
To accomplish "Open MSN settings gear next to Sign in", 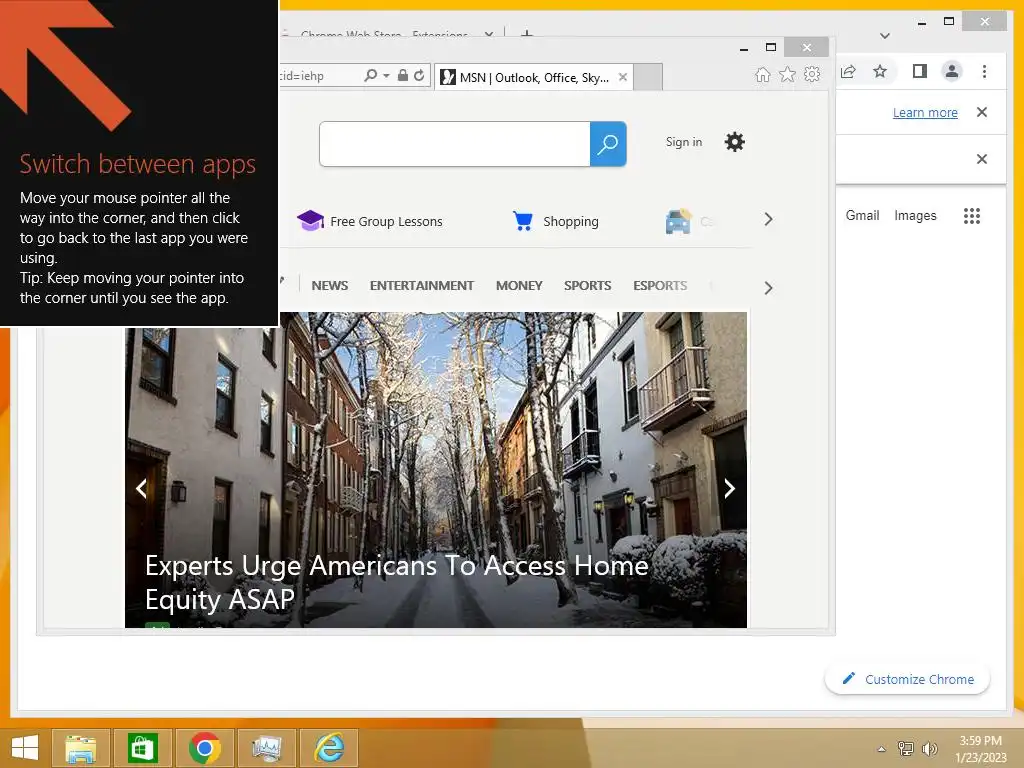I will pos(735,142).
